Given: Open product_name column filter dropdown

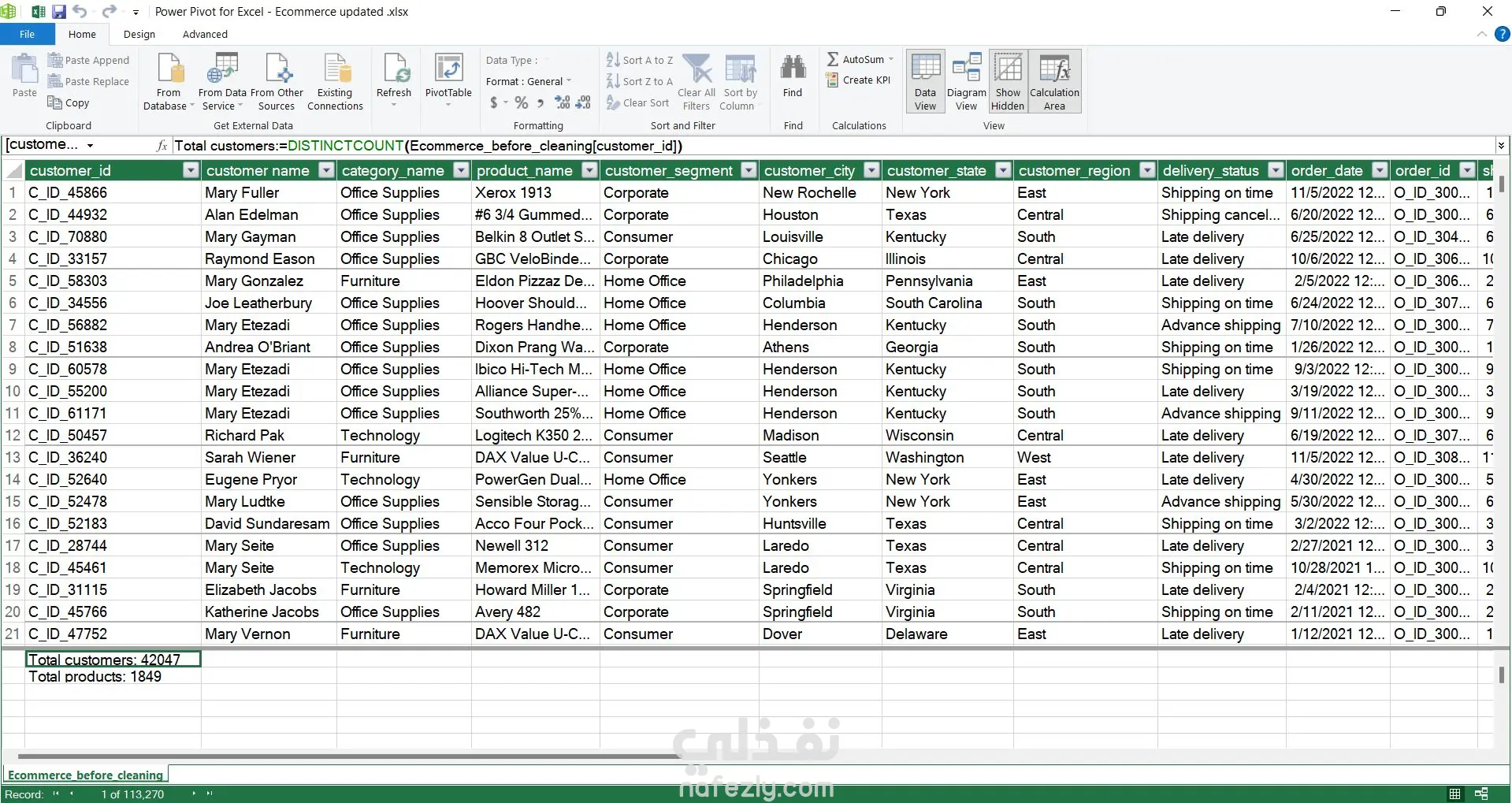Looking at the screenshot, I should (x=589, y=170).
